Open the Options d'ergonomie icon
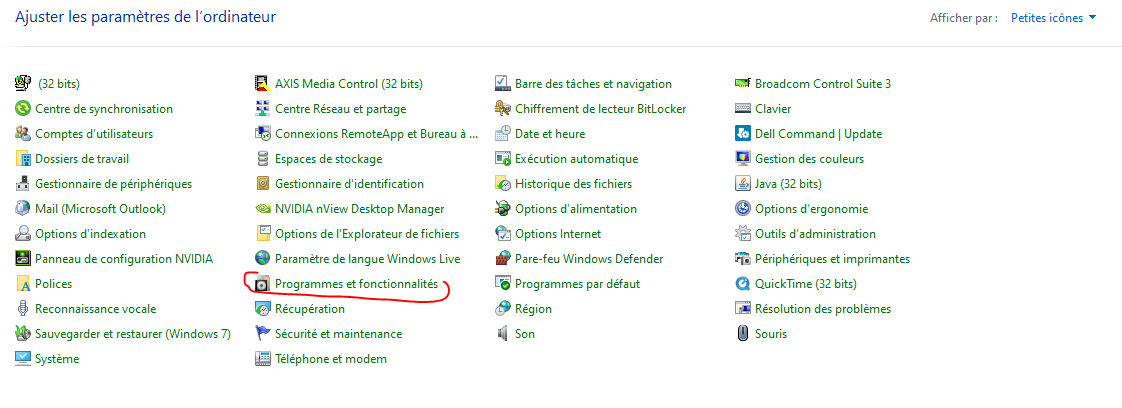Image resolution: width=1122 pixels, height=408 pixels. 742,209
